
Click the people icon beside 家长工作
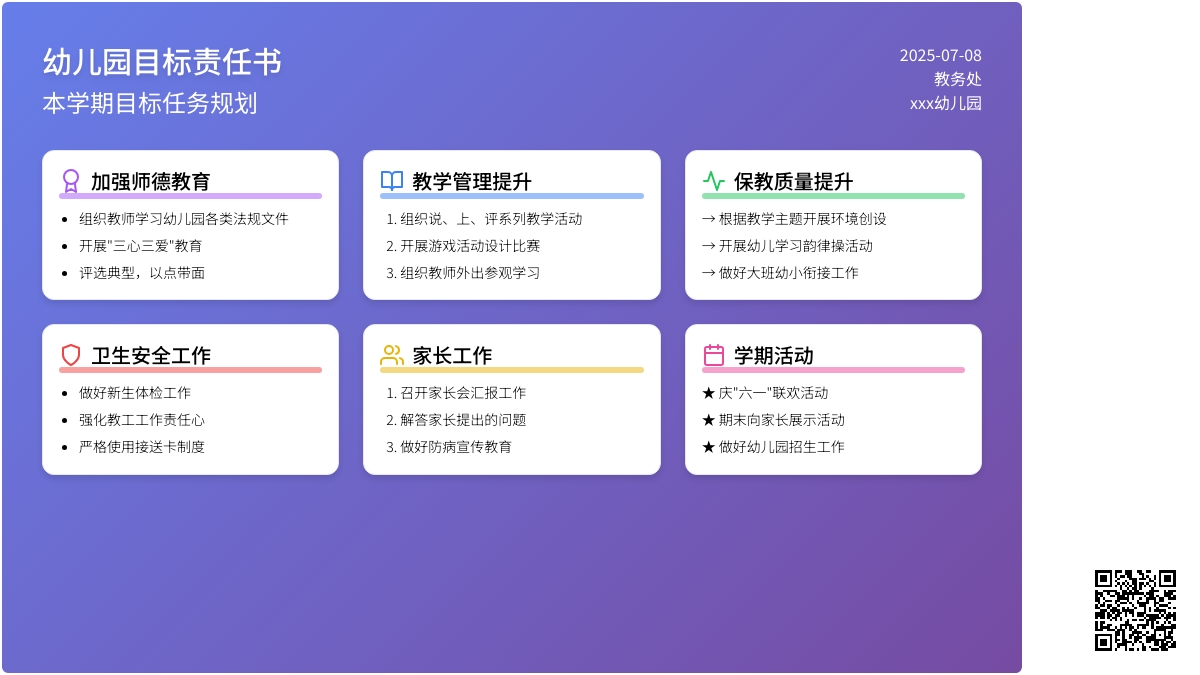click(x=392, y=355)
